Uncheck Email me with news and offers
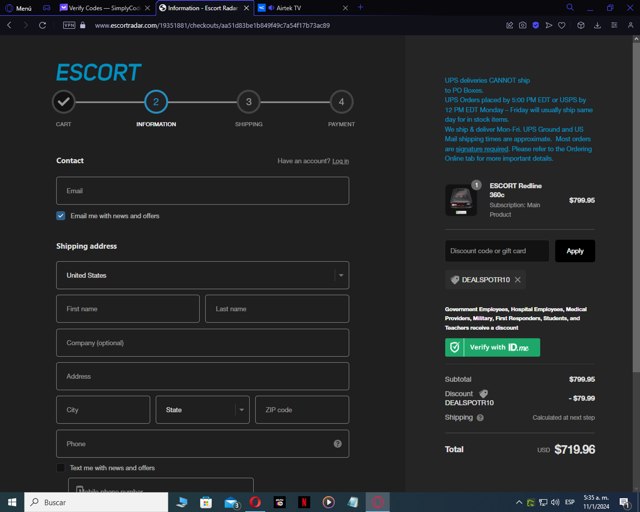640x512 pixels. click(x=60, y=216)
